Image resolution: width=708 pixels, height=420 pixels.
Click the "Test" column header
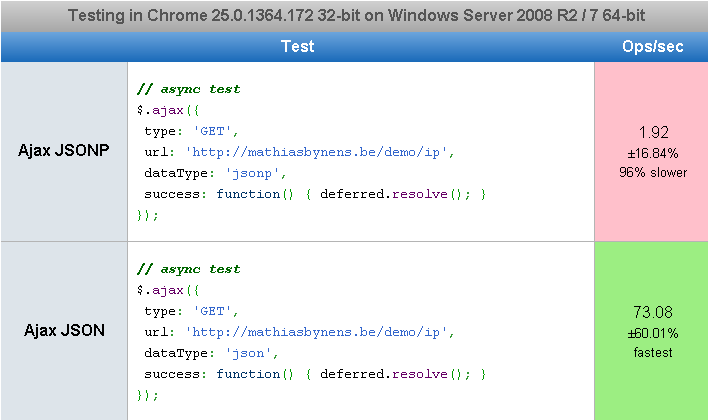297,46
